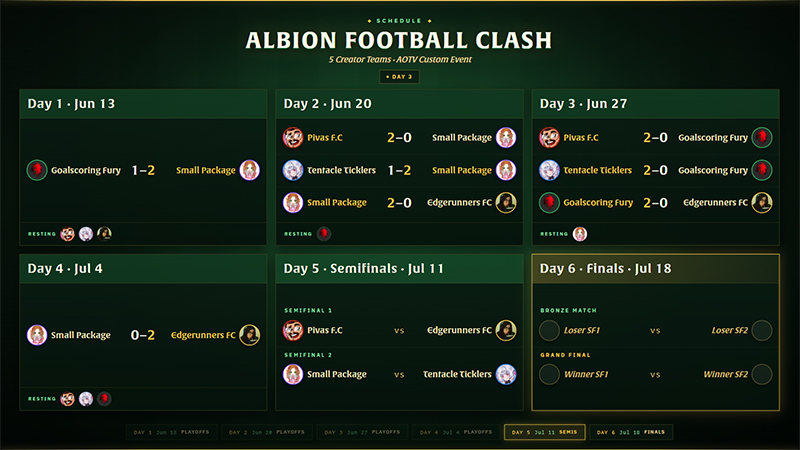Click the Goalscoring Fury logo in Day 1
This screenshot has width=800, height=450.
pyautogui.click(x=37, y=170)
